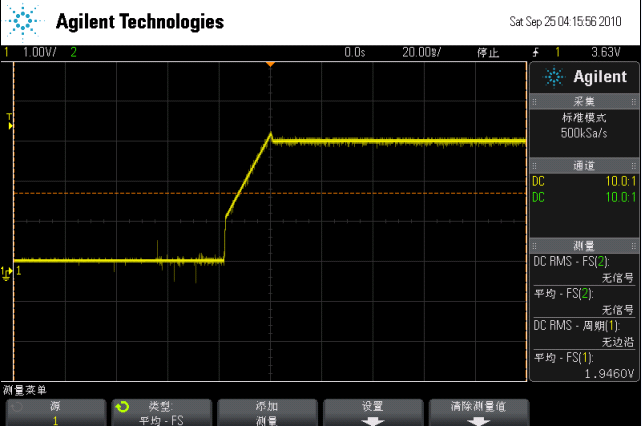
Task: Click the 3.63V trigger level value
Action: 606,52
